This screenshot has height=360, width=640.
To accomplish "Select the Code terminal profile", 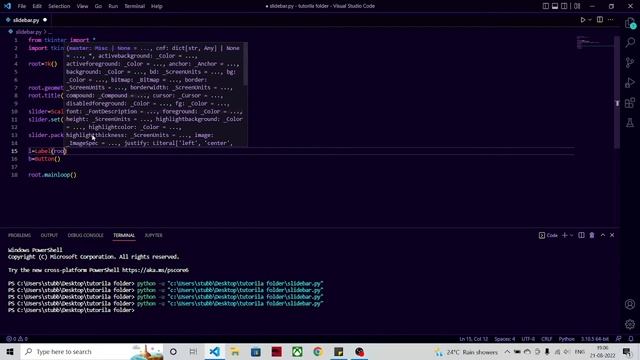I will [548, 236].
